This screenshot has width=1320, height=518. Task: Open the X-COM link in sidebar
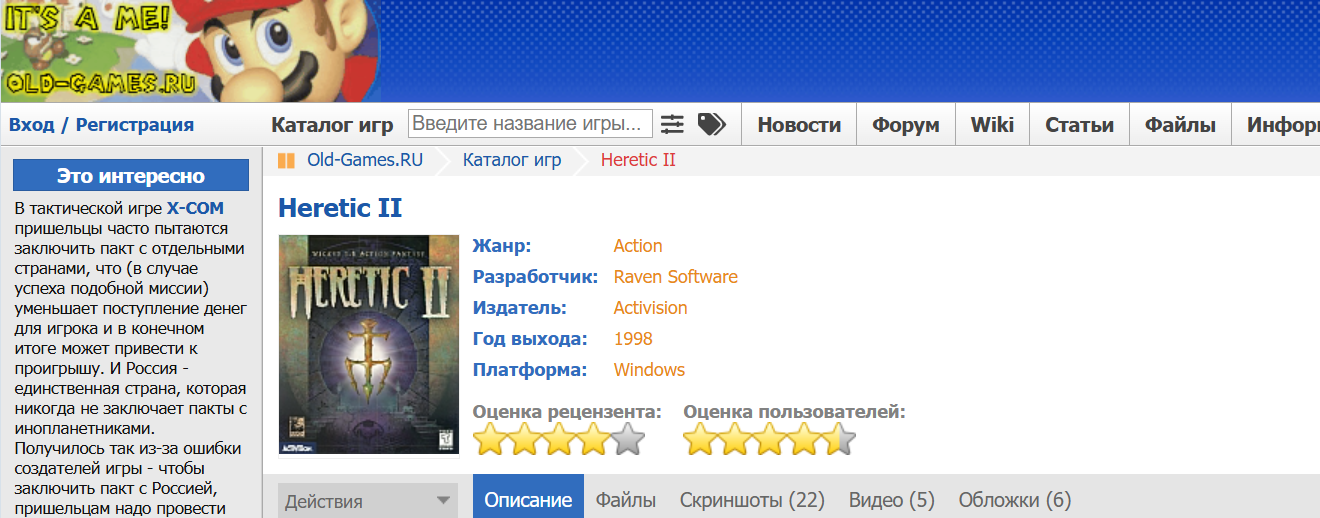point(195,208)
